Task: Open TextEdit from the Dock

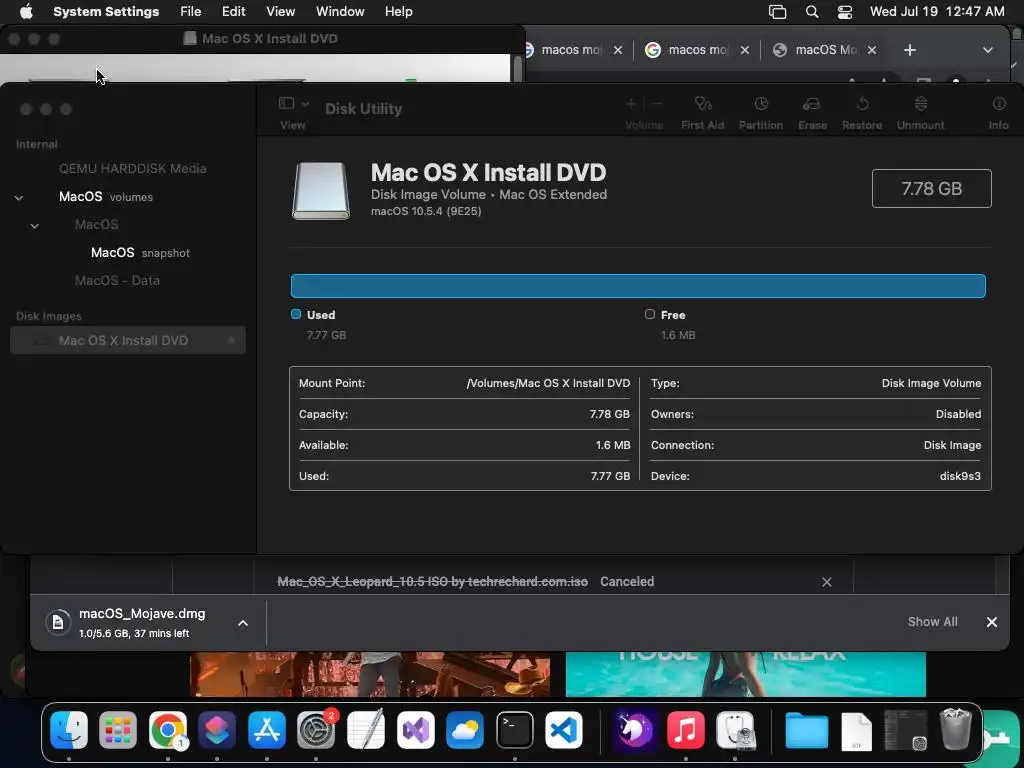Action: tap(366, 729)
